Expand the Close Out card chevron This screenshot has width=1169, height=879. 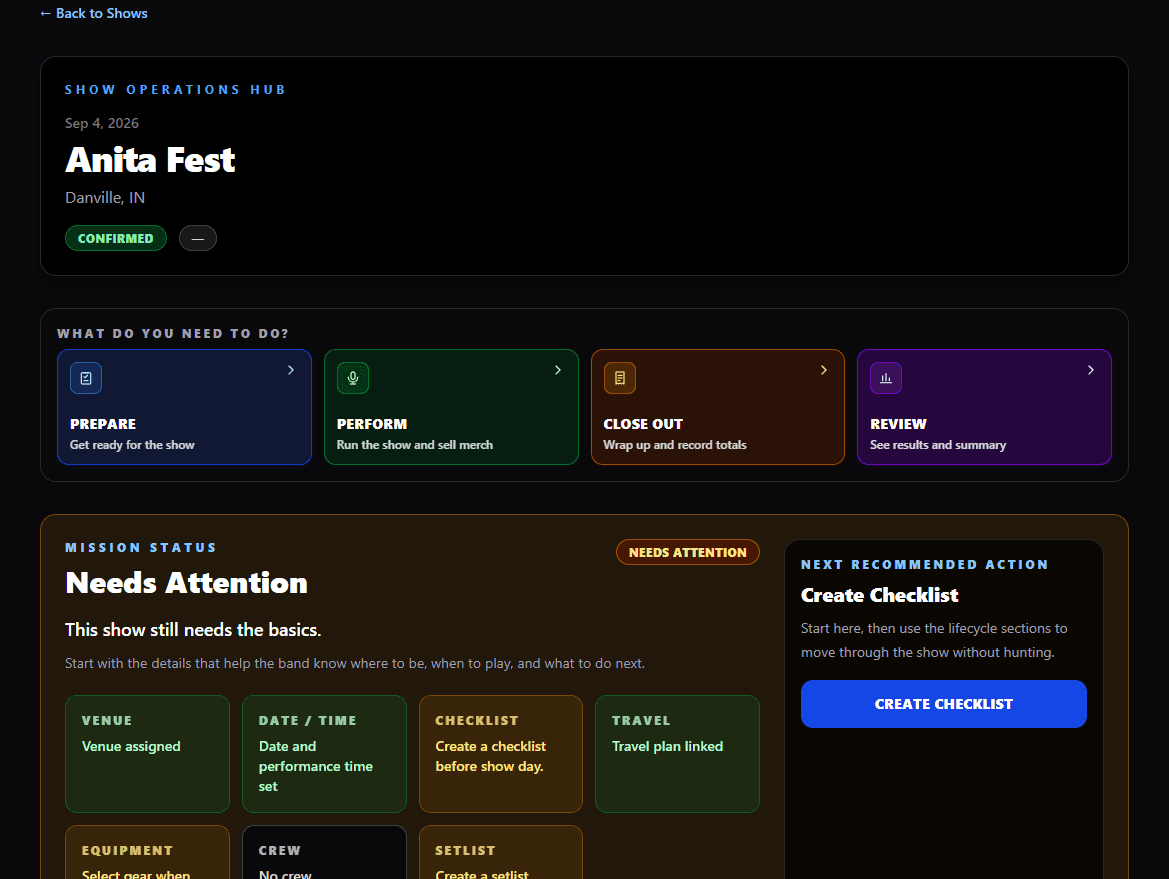tap(824, 370)
